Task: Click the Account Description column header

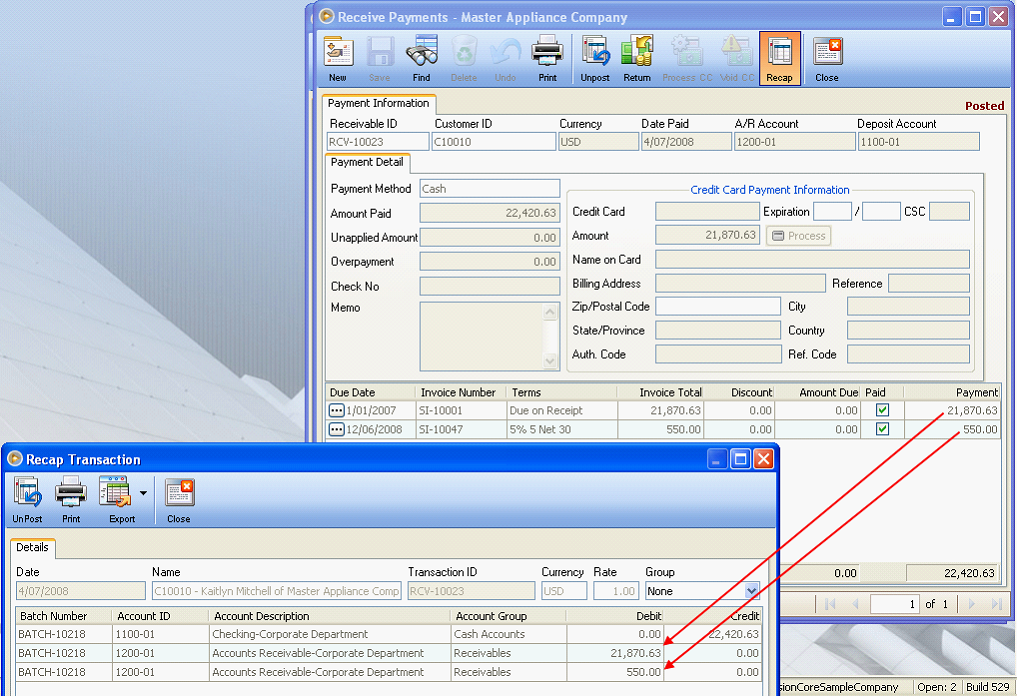Action: (329, 617)
